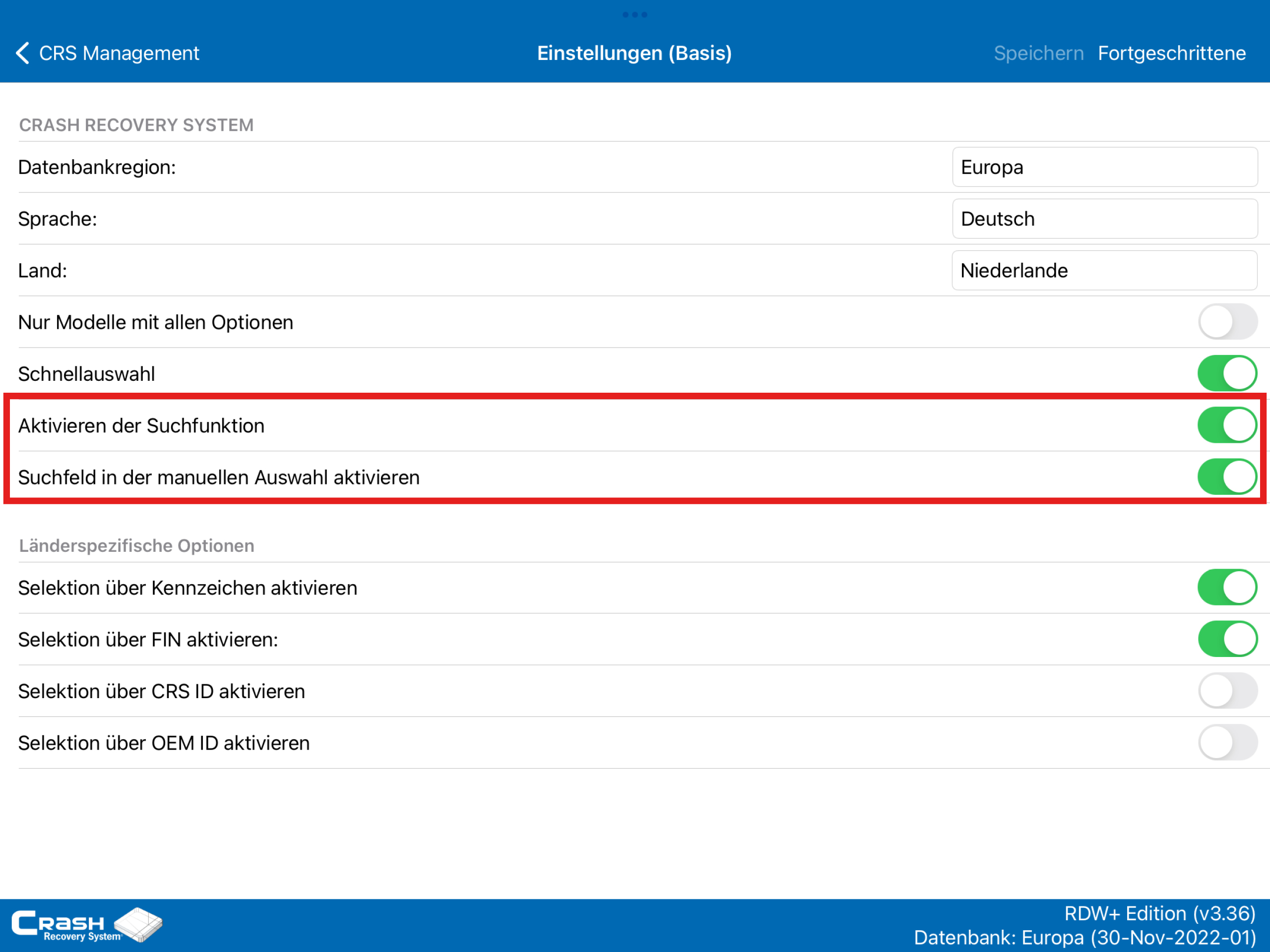
Task: Click the Nur Modelle mit allen Optionen label
Action: tap(156, 322)
